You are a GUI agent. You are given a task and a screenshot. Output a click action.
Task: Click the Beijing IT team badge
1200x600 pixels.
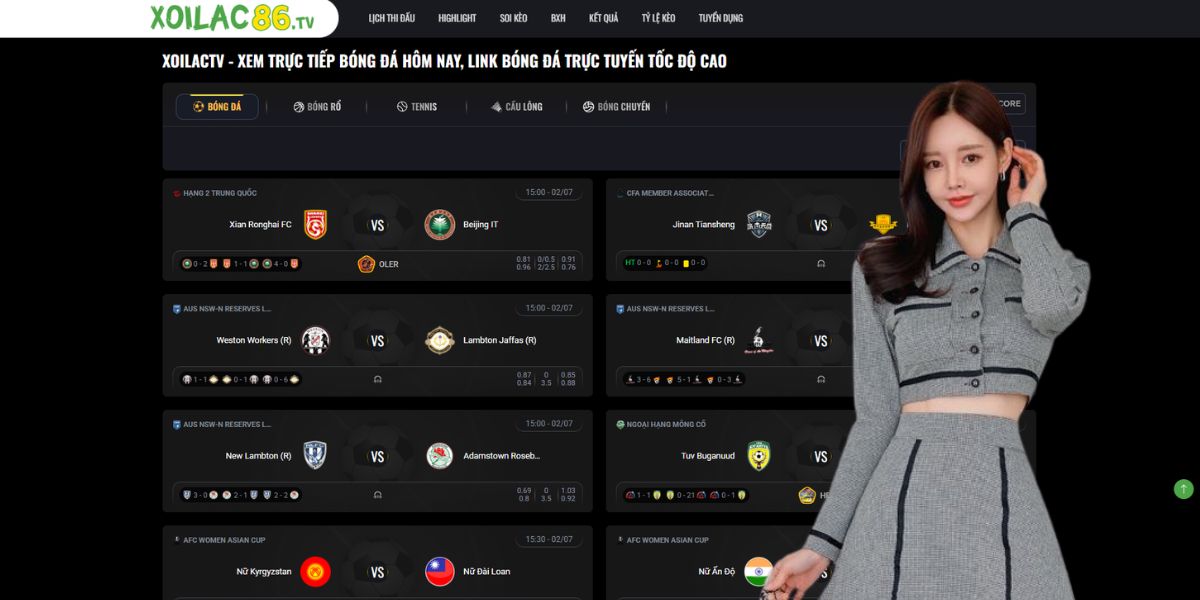click(440, 225)
